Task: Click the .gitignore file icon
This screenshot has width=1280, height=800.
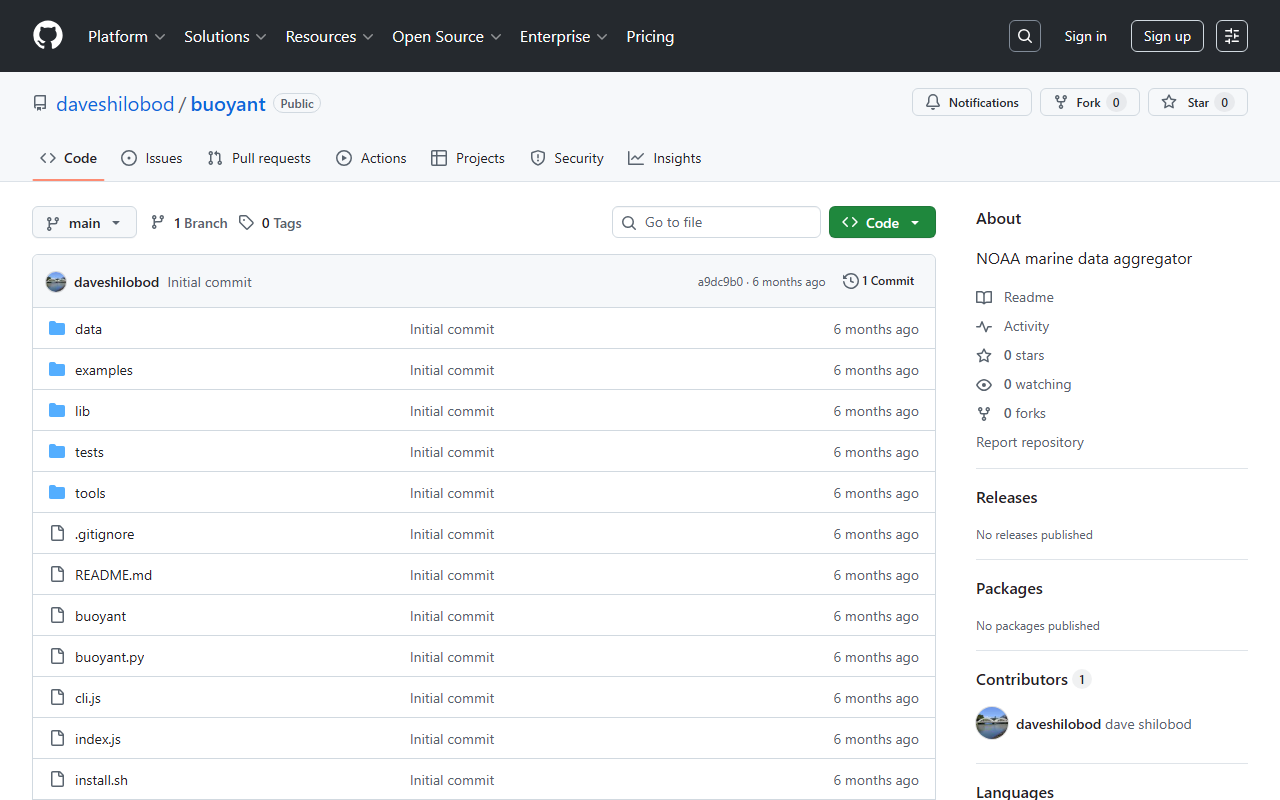Action: (x=57, y=534)
